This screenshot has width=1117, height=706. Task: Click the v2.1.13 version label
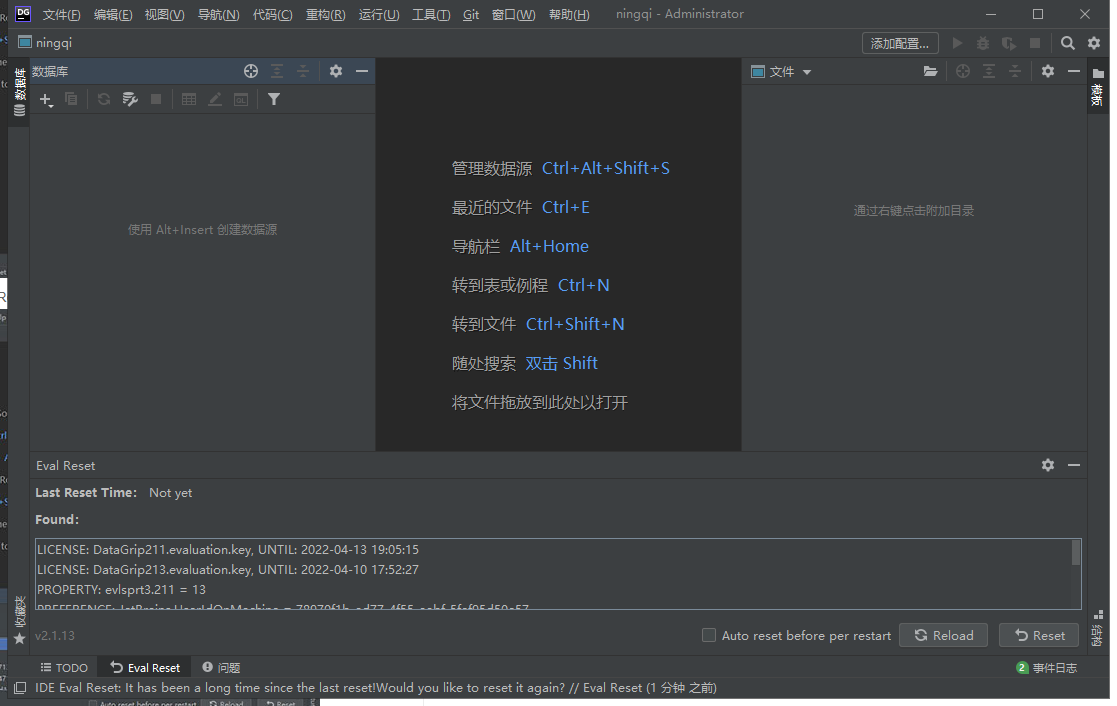55,635
